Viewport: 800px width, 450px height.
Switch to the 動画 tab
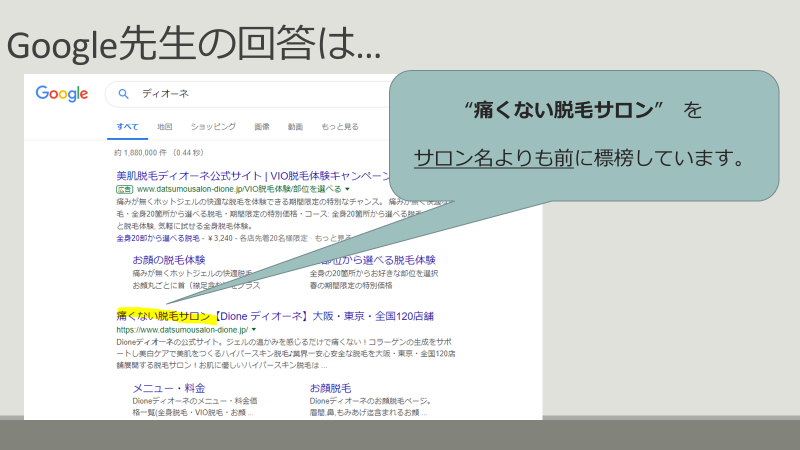coord(295,127)
